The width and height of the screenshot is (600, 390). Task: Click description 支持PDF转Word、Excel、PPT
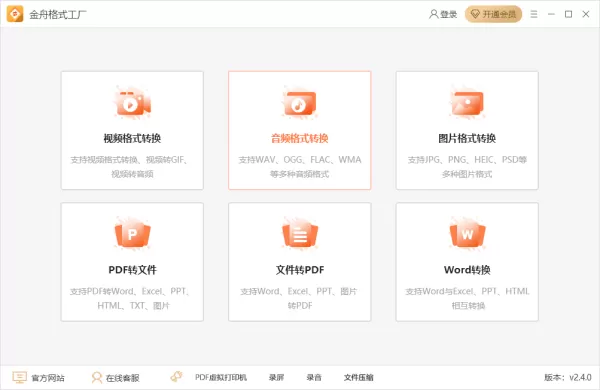[x=130, y=291]
